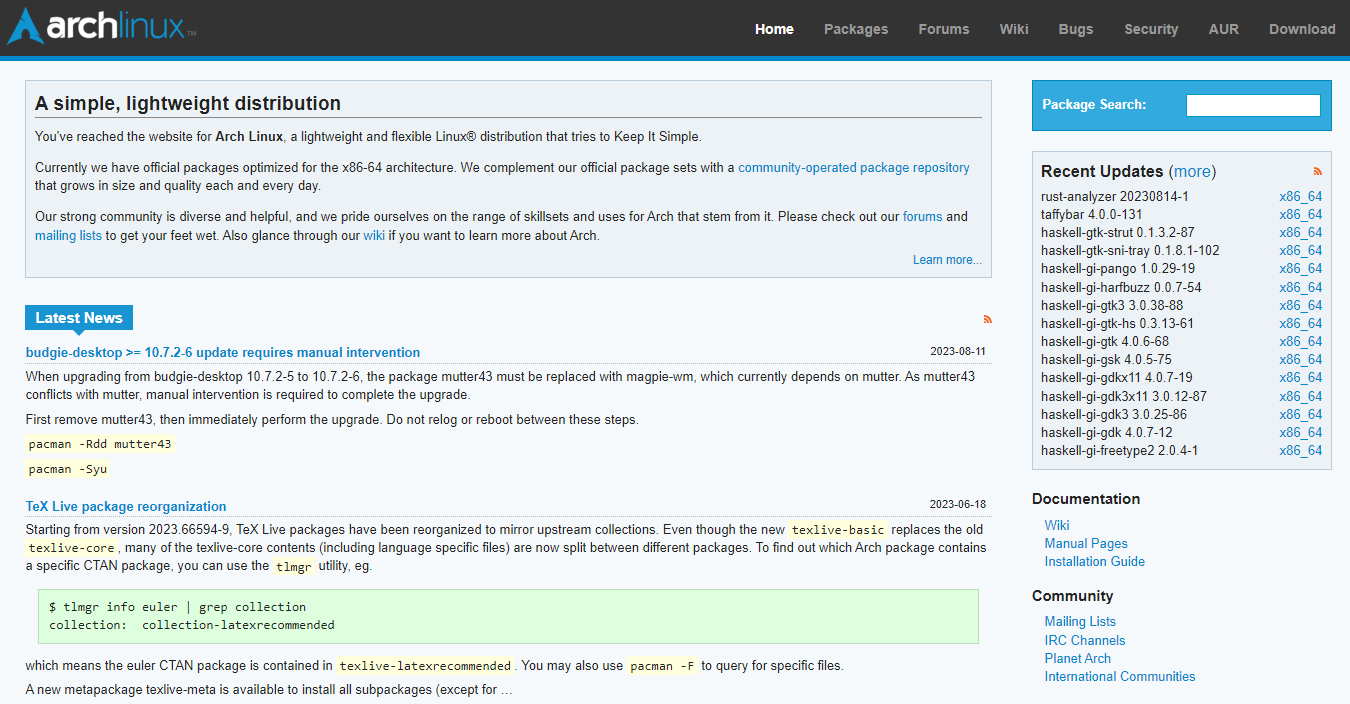Click x86_64 link for rust-analyzer row
Viewport: 1350px width, 704px height.
[1300, 197]
